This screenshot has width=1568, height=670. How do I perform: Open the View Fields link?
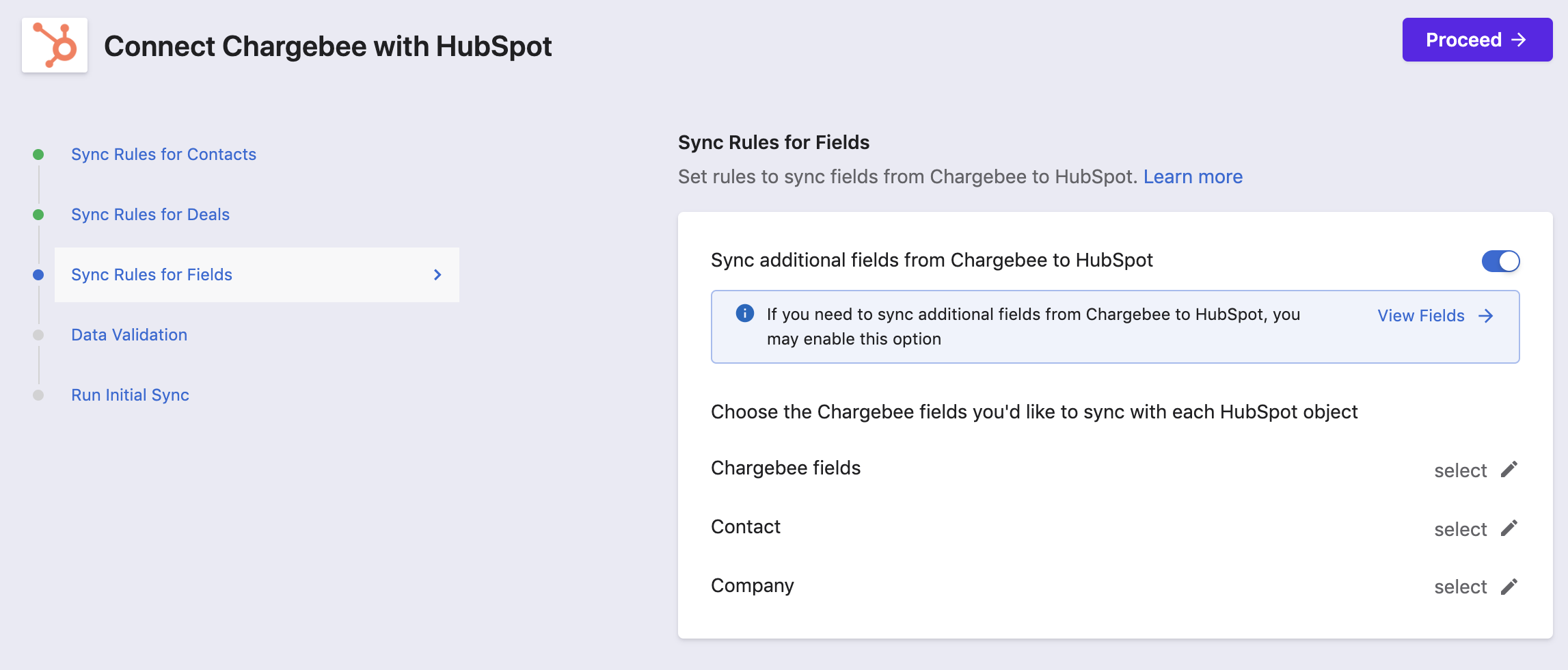pyautogui.click(x=1420, y=316)
